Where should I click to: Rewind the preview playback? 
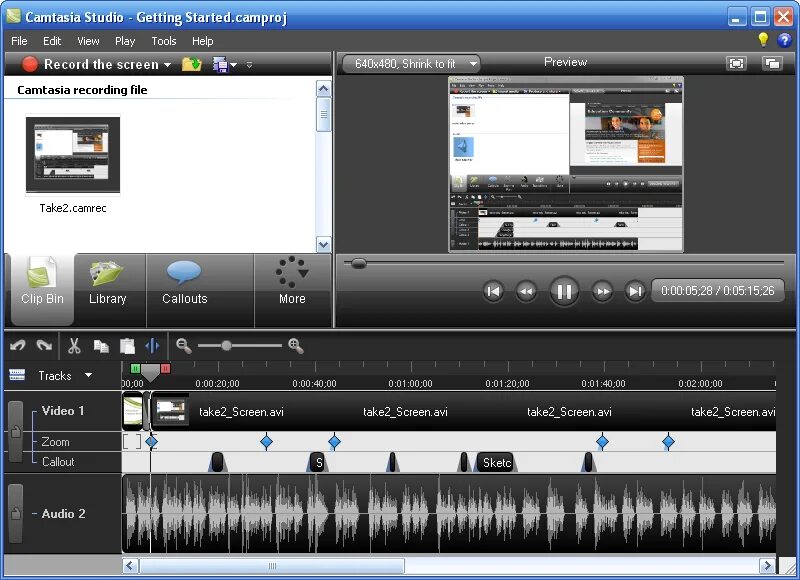click(526, 291)
